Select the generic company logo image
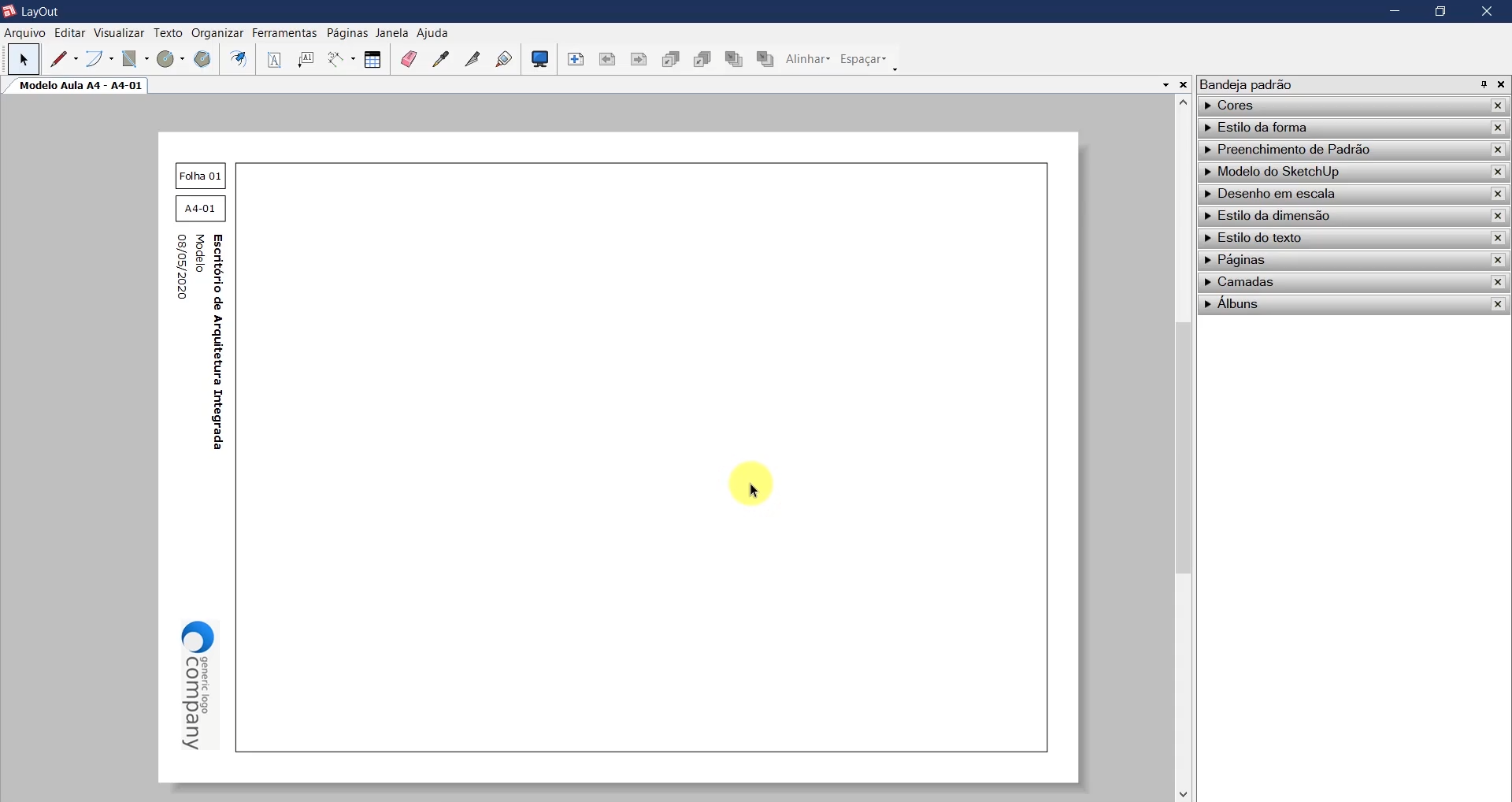The image size is (1512, 802). click(198, 685)
